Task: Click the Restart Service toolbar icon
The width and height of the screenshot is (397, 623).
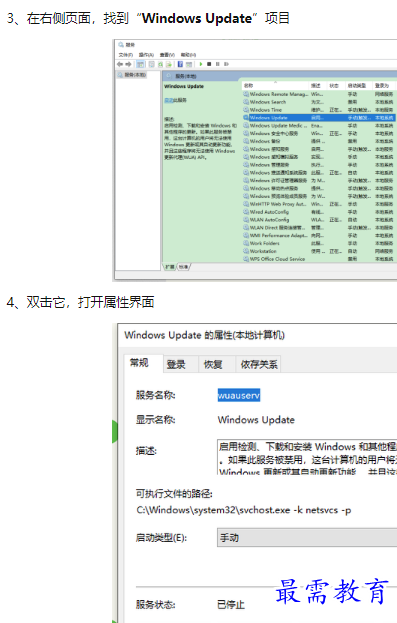Action: 226,64
